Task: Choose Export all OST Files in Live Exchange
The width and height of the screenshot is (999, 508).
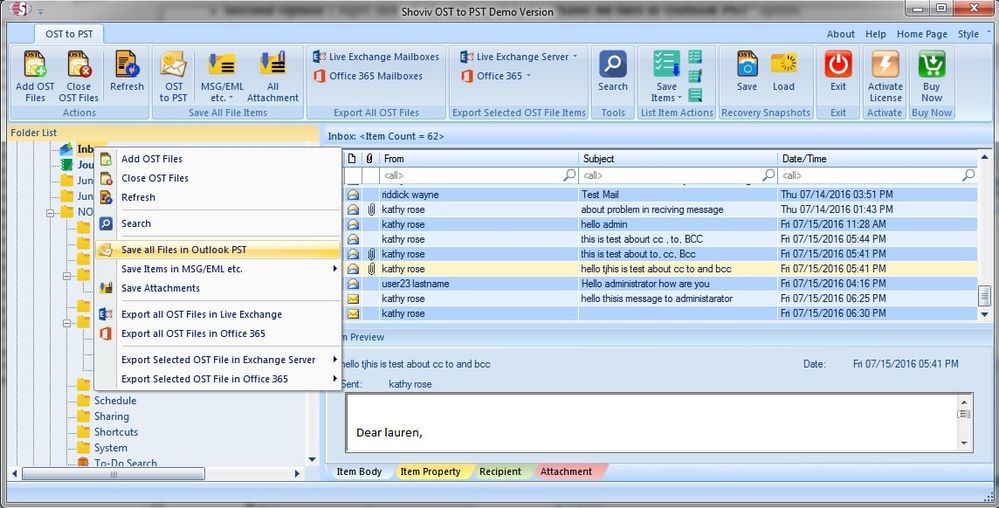Action: [217, 314]
